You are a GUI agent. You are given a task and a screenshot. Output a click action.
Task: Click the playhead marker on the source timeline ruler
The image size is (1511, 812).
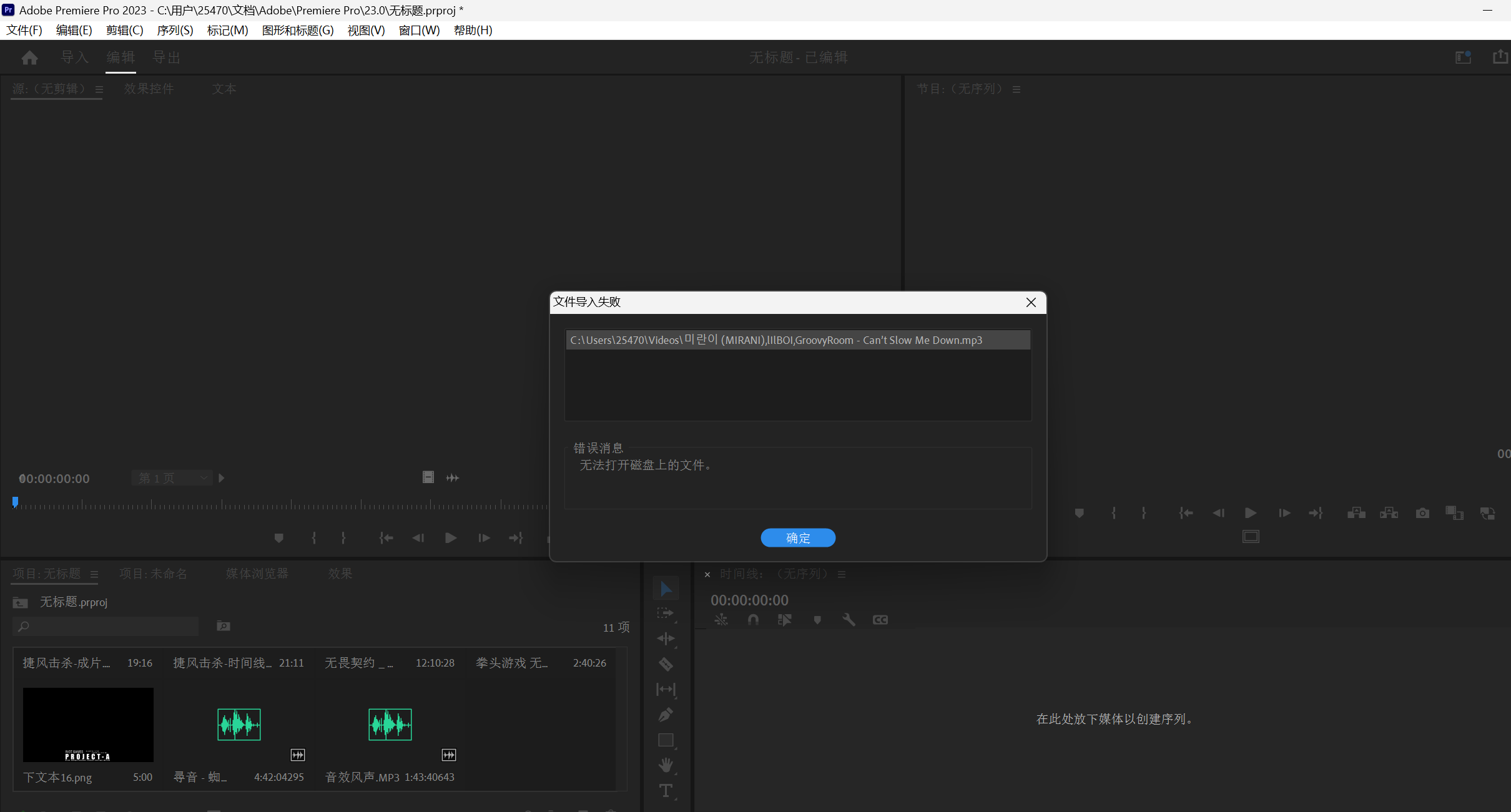15,502
